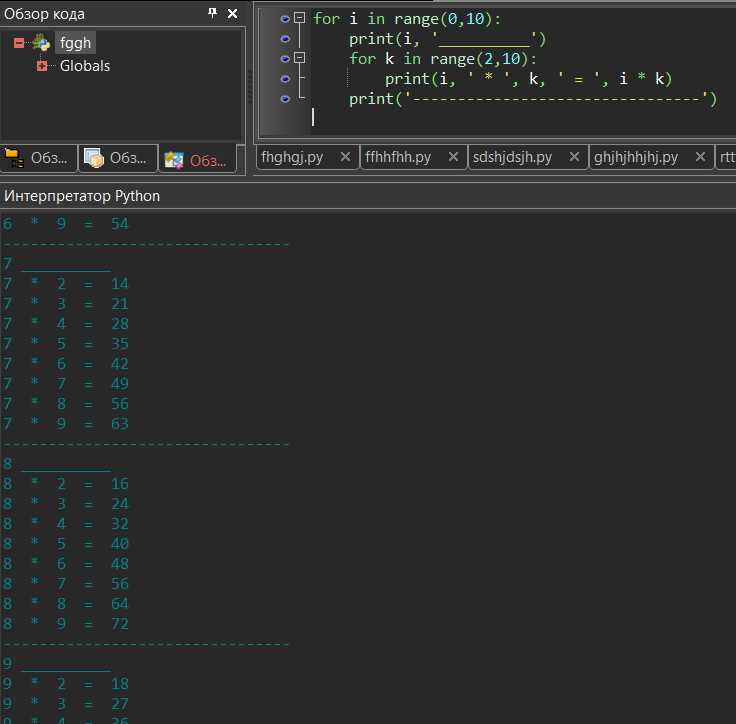Click the output line '6 * 9 = 54'

tap(66, 223)
